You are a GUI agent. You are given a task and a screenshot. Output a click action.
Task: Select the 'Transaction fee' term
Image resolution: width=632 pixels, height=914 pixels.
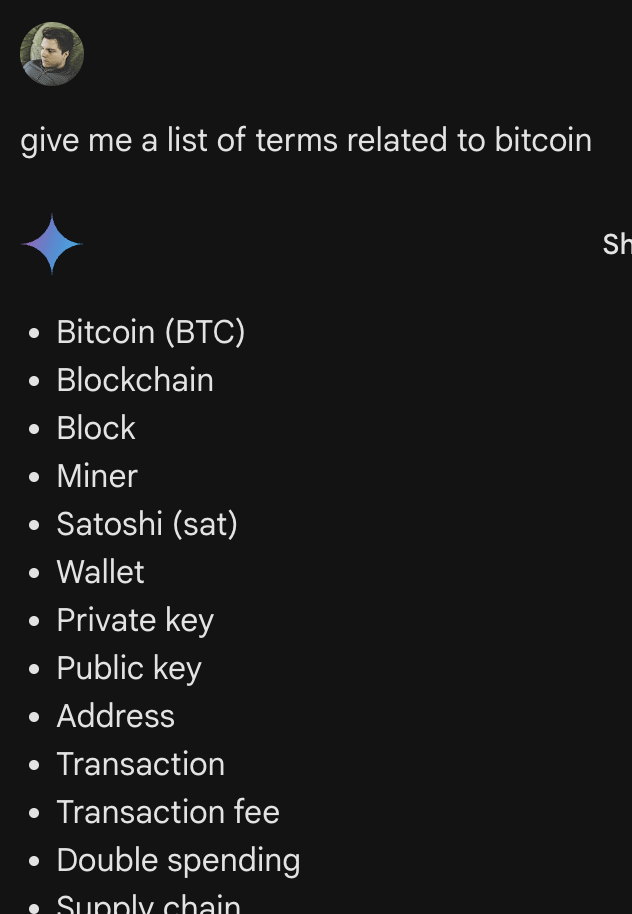tap(168, 812)
